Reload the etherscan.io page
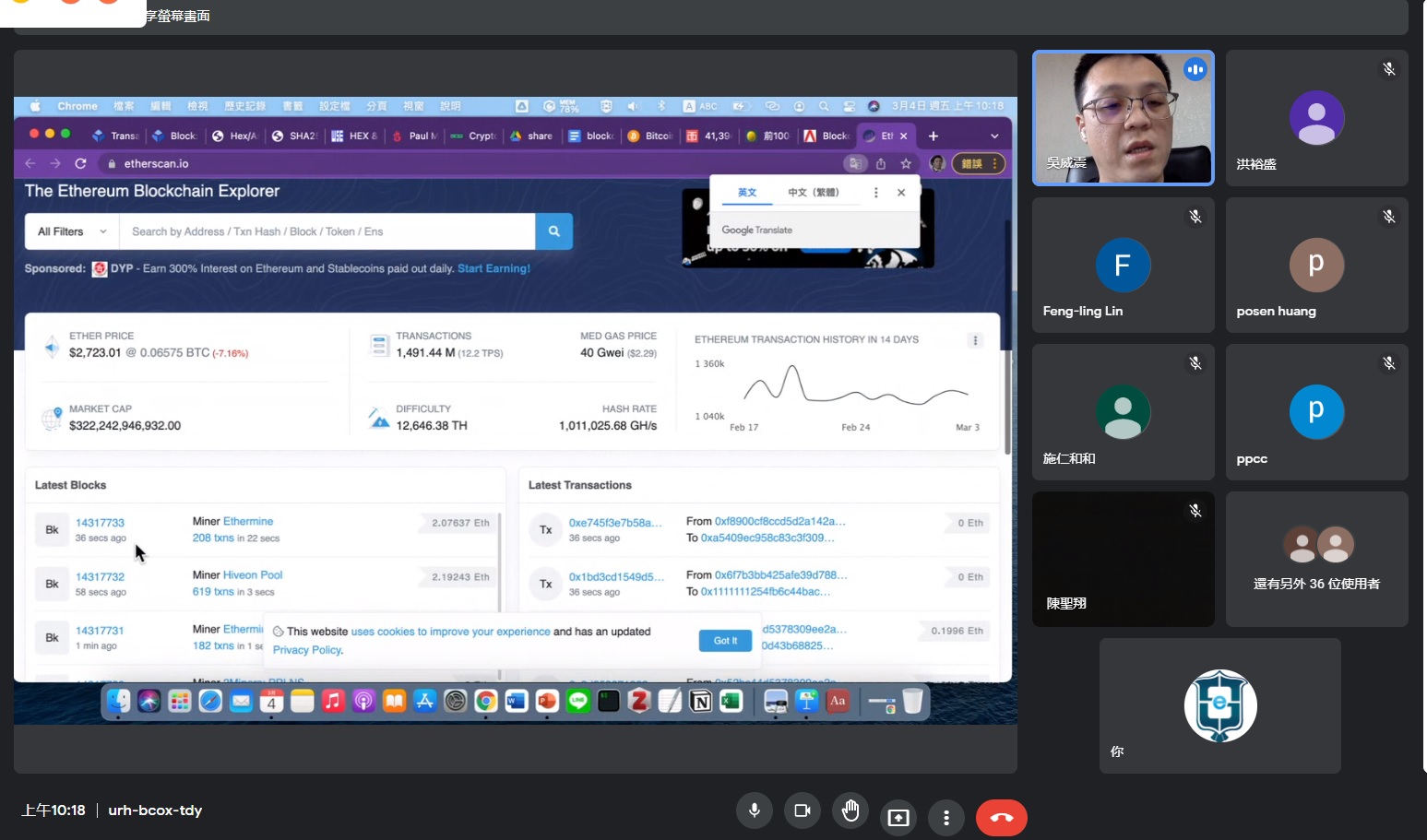This screenshot has width=1427, height=840. (x=80, y=163)
